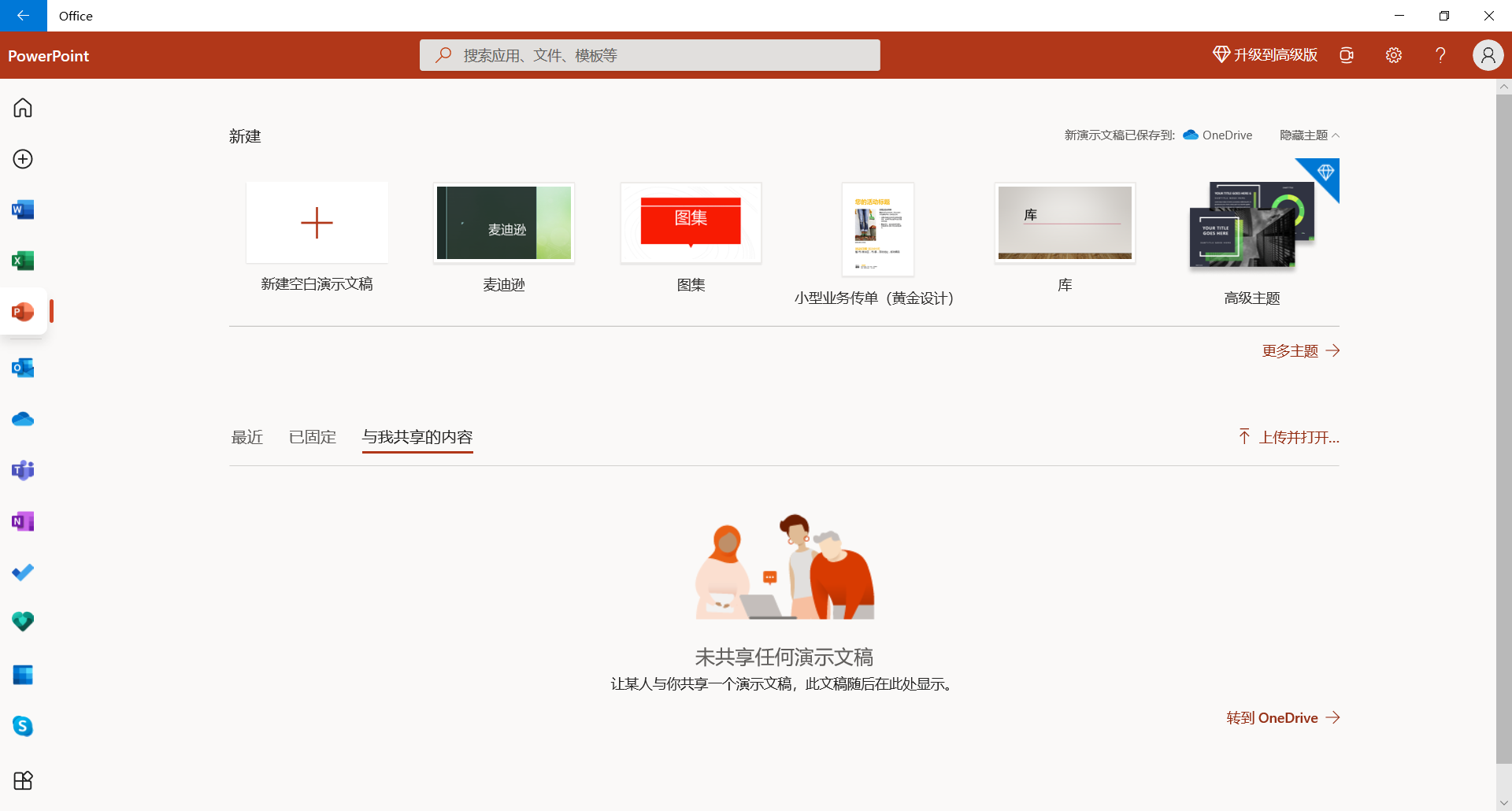Viewport: 1512px width, 811px height.
Task: Open the Create new (+) panel
Action: tap(23, 158)
